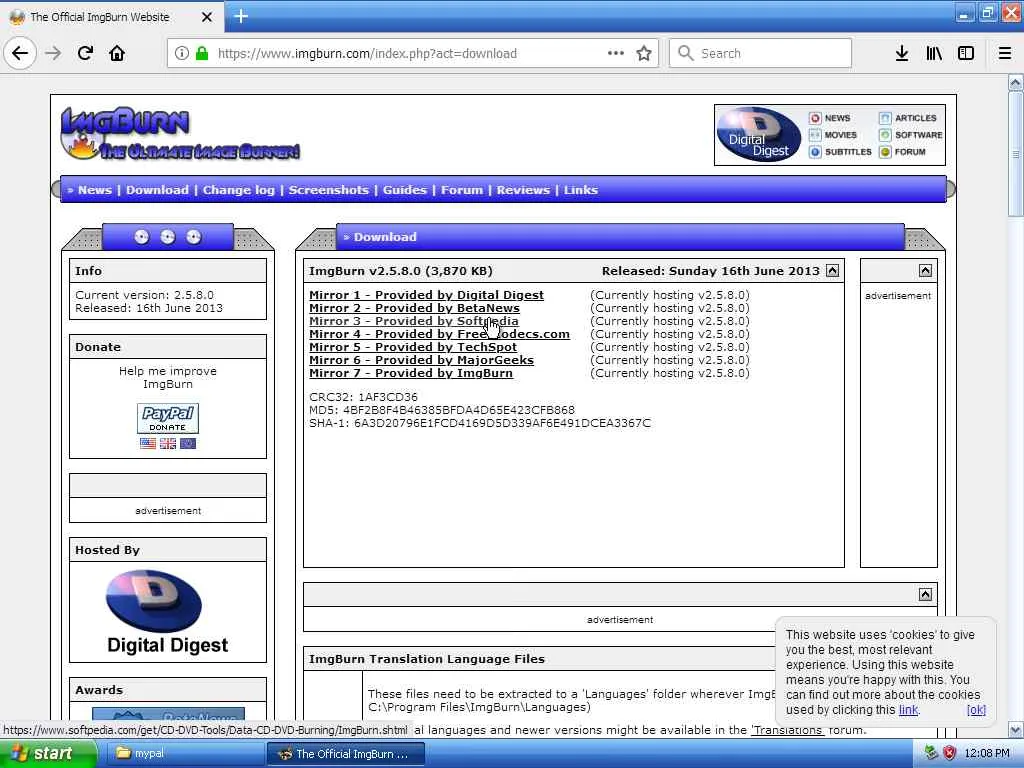Download from Mirror 5 TechSpot
Viewport: 1024px width, 768px height.
pos(413,347)
